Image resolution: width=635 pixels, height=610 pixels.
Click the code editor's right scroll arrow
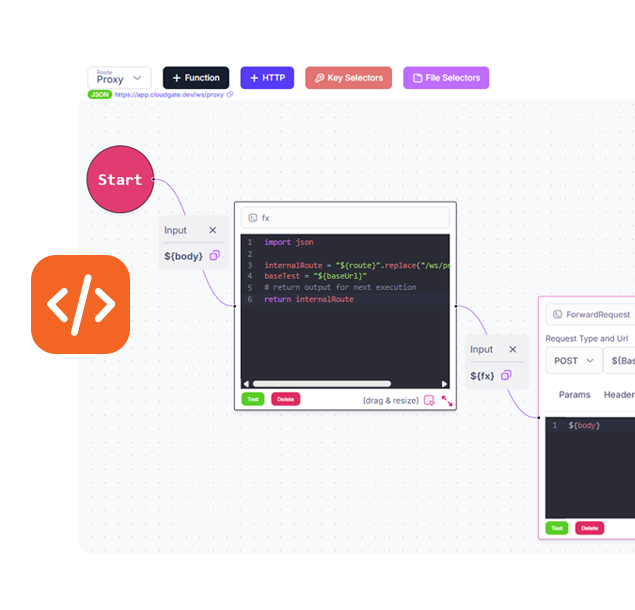[x=444, y=384]
